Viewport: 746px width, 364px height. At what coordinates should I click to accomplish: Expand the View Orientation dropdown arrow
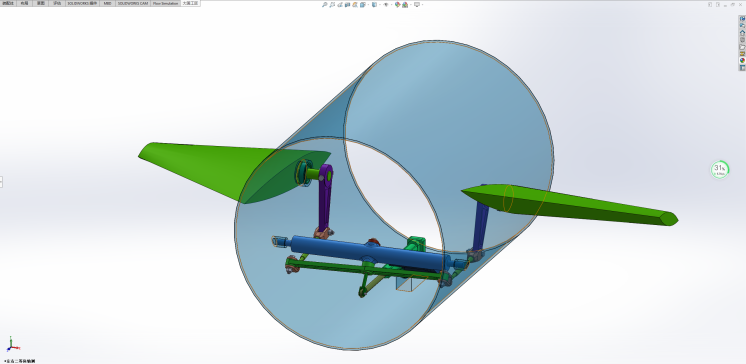pos(368,5)
